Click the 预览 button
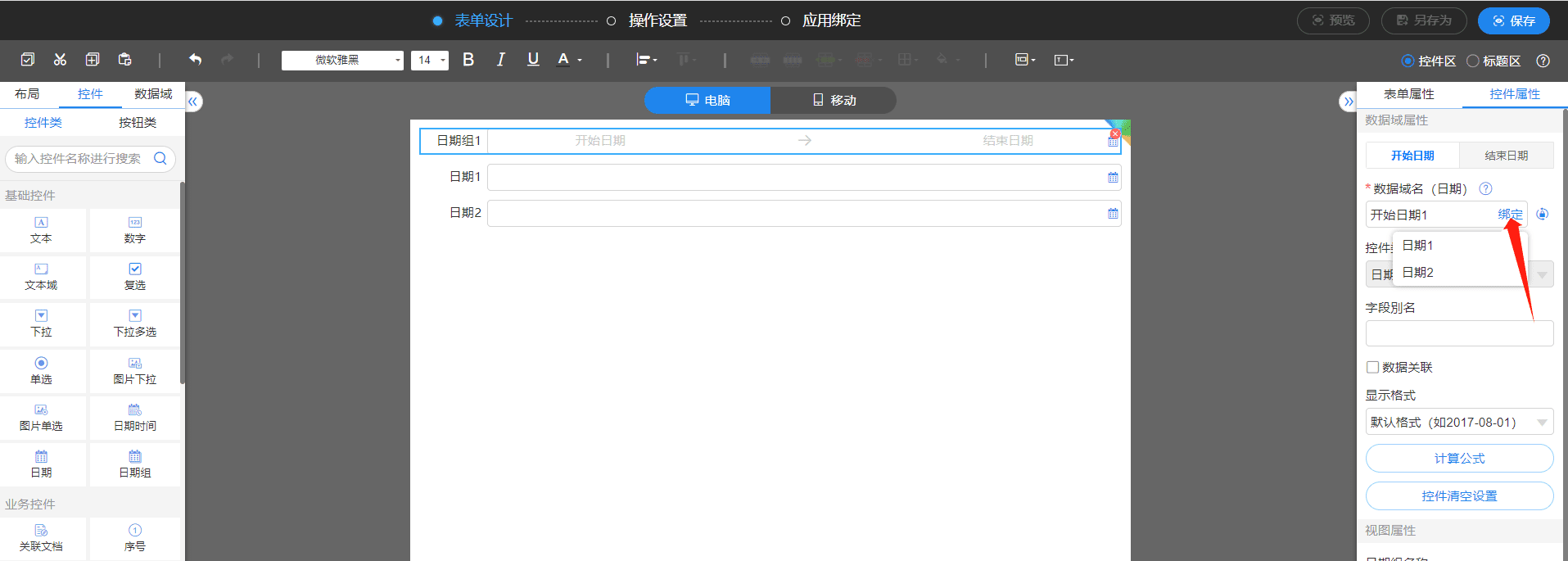The height and width of the screenshot is (561, 1568). 1333,20
